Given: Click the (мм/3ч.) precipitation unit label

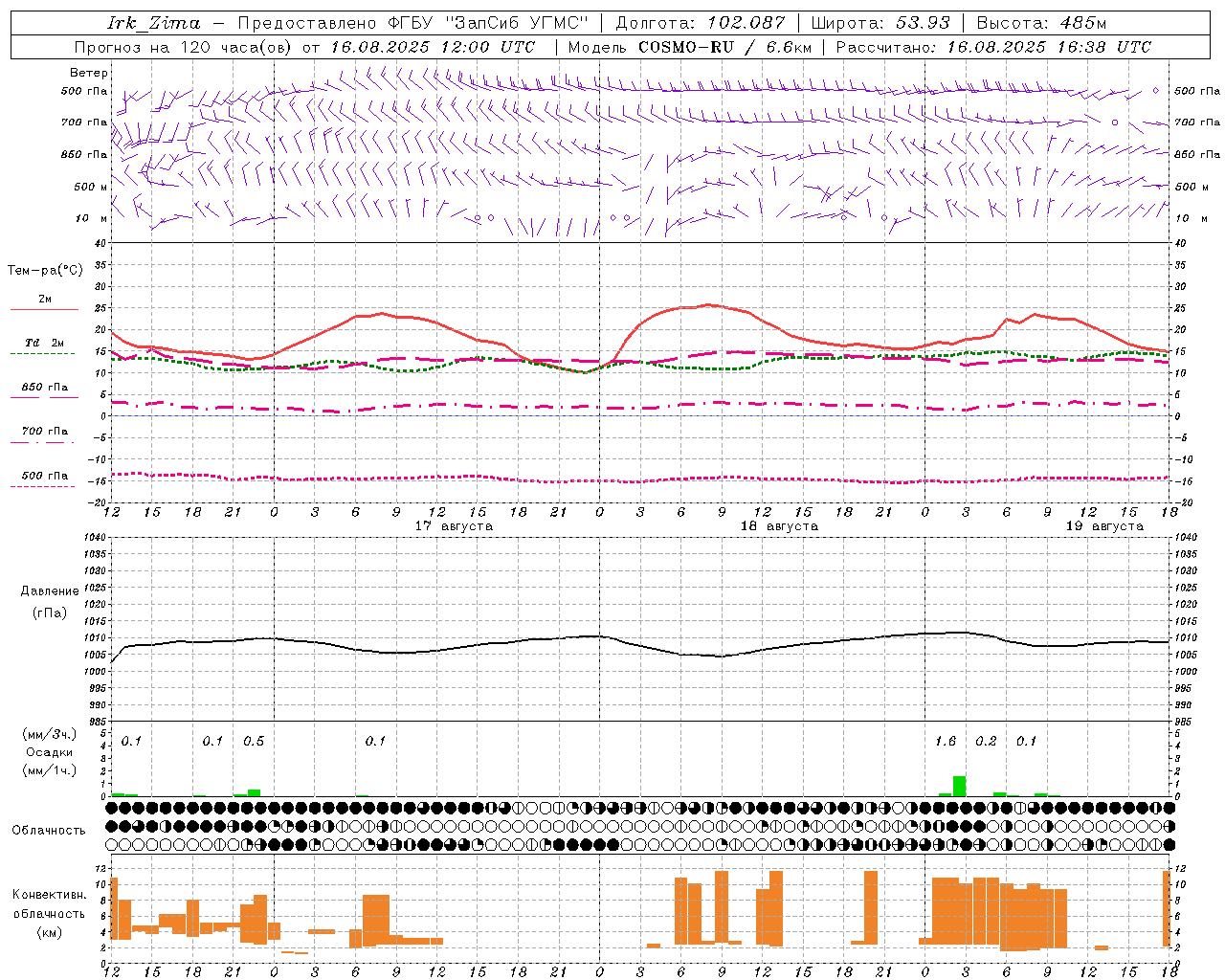Looking at the screenshot, I should (x=50, y=734).
